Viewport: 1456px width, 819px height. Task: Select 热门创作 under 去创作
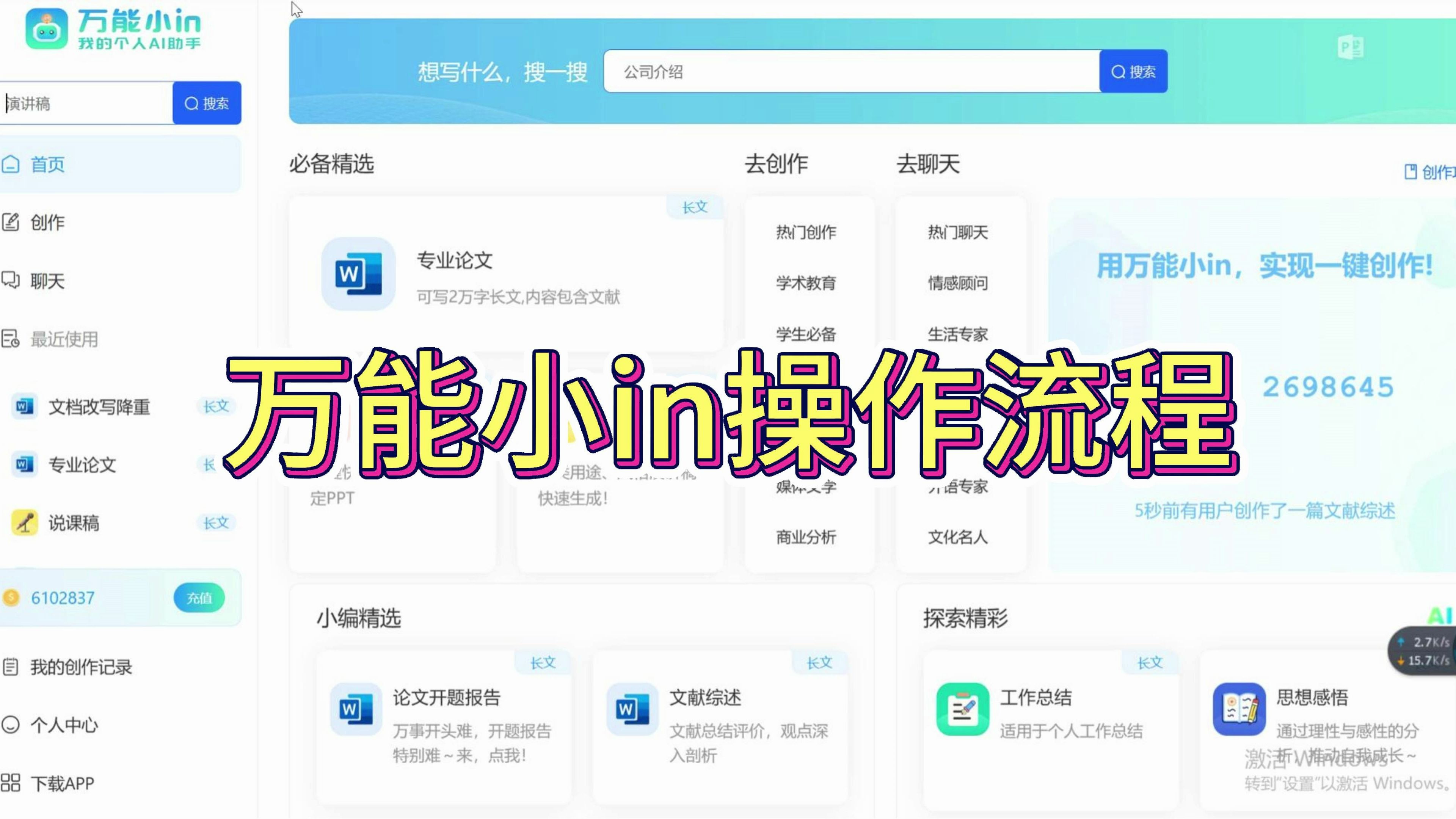[x=806, y=232]
